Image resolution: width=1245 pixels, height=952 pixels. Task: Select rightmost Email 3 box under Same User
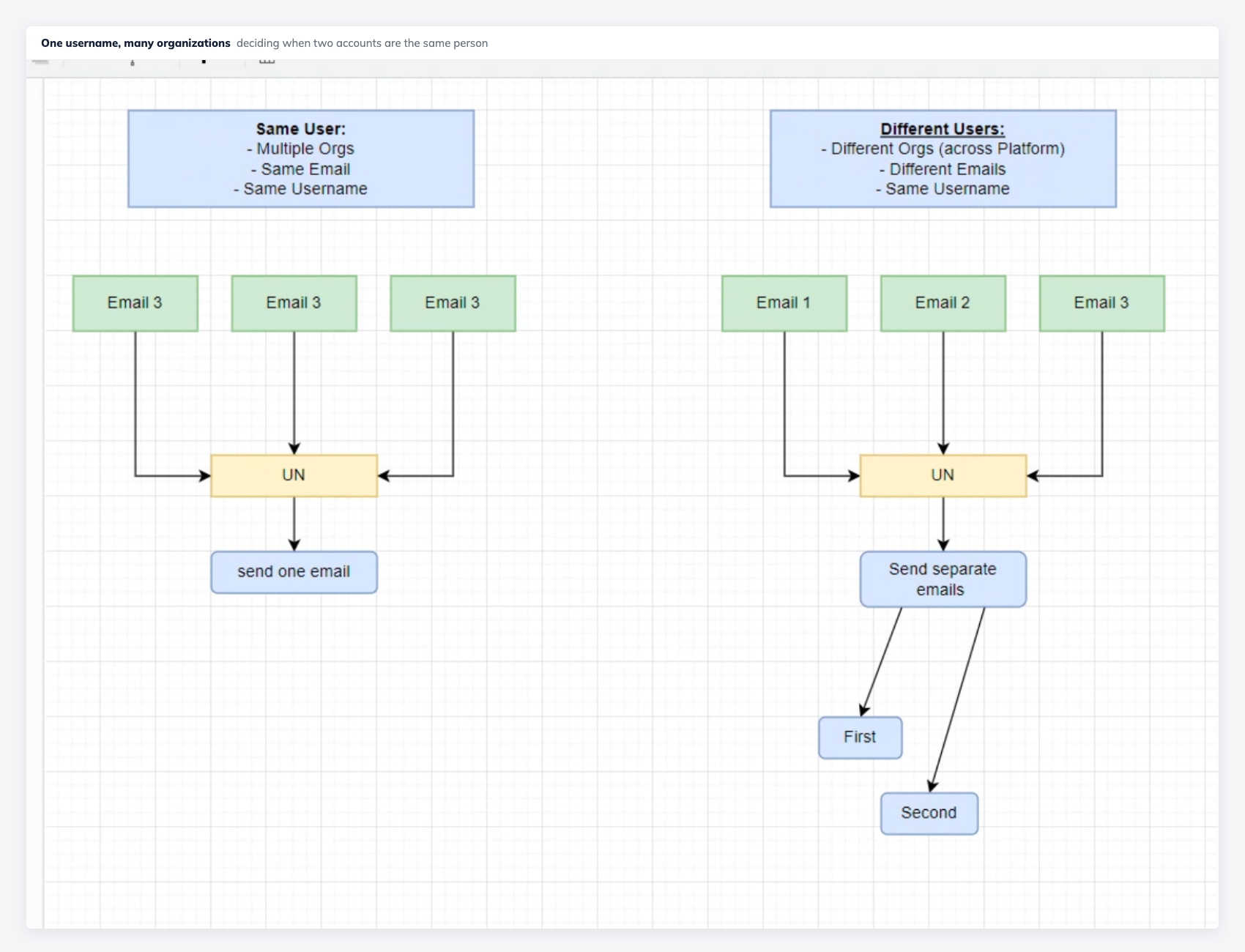[x=453, y=303]
